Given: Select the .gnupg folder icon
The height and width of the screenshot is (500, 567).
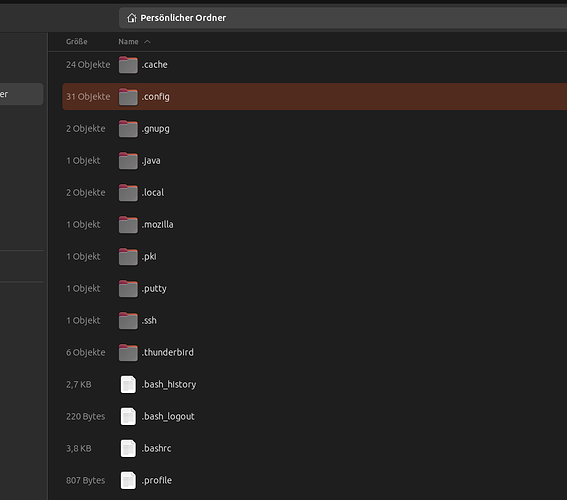Looking at the screenshot, I should tap(128, 129).
